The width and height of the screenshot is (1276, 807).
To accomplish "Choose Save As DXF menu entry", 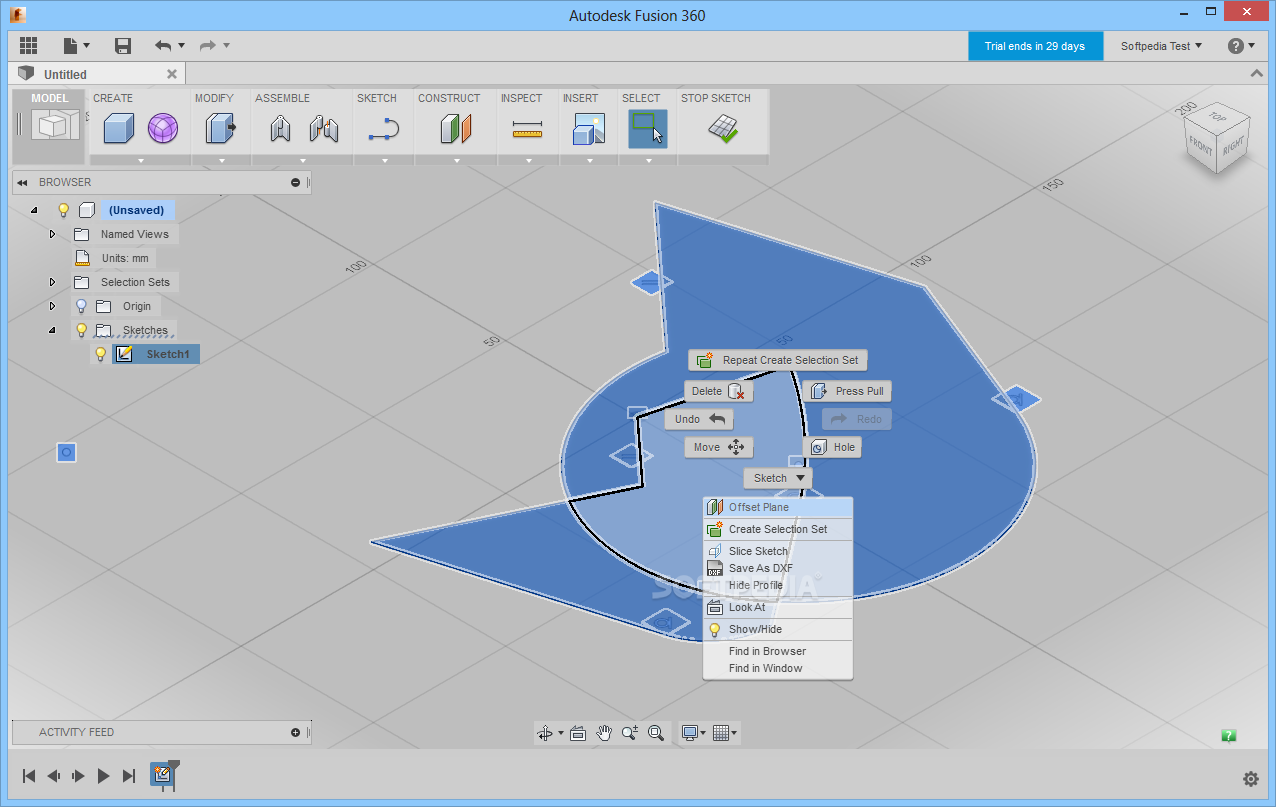I will coord(778,568).
